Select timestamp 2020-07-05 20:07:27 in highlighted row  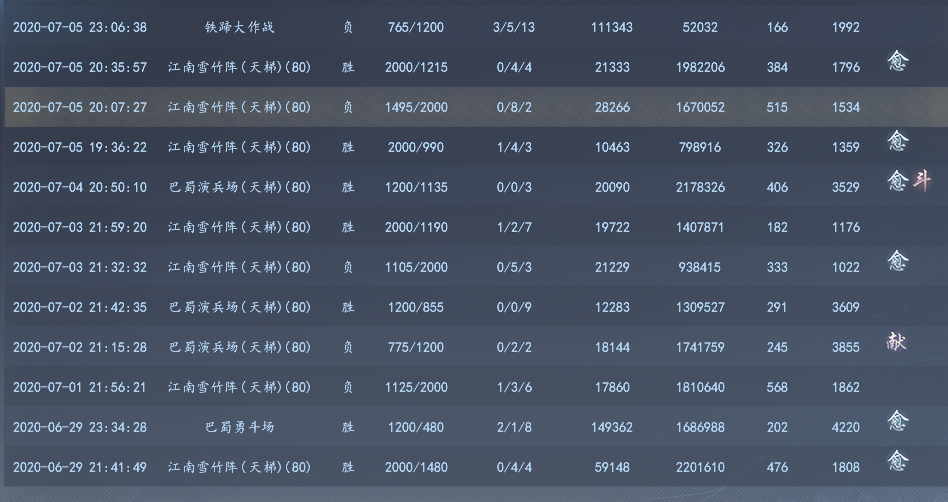[80, 107]
